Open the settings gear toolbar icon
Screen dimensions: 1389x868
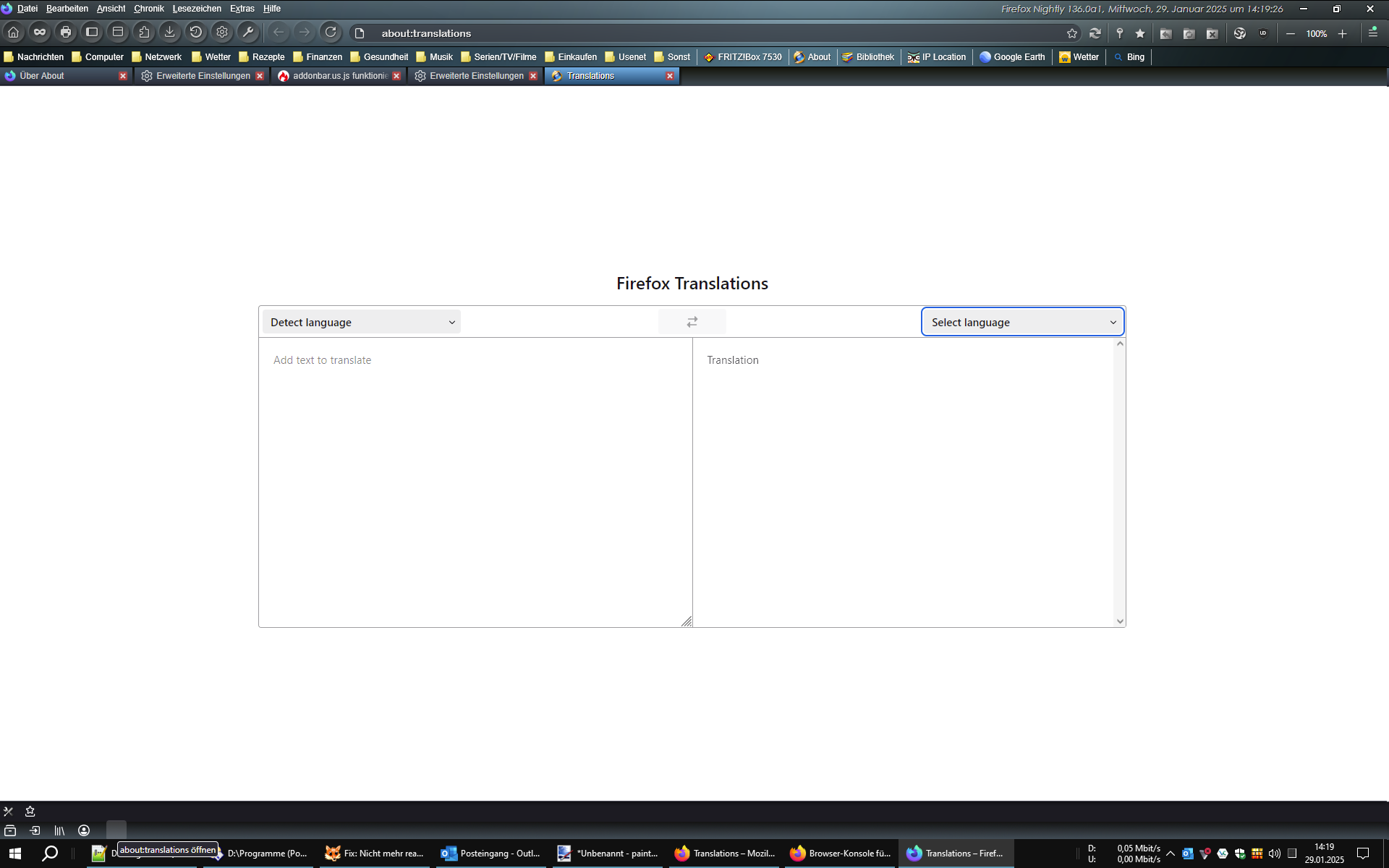(222, 33)
